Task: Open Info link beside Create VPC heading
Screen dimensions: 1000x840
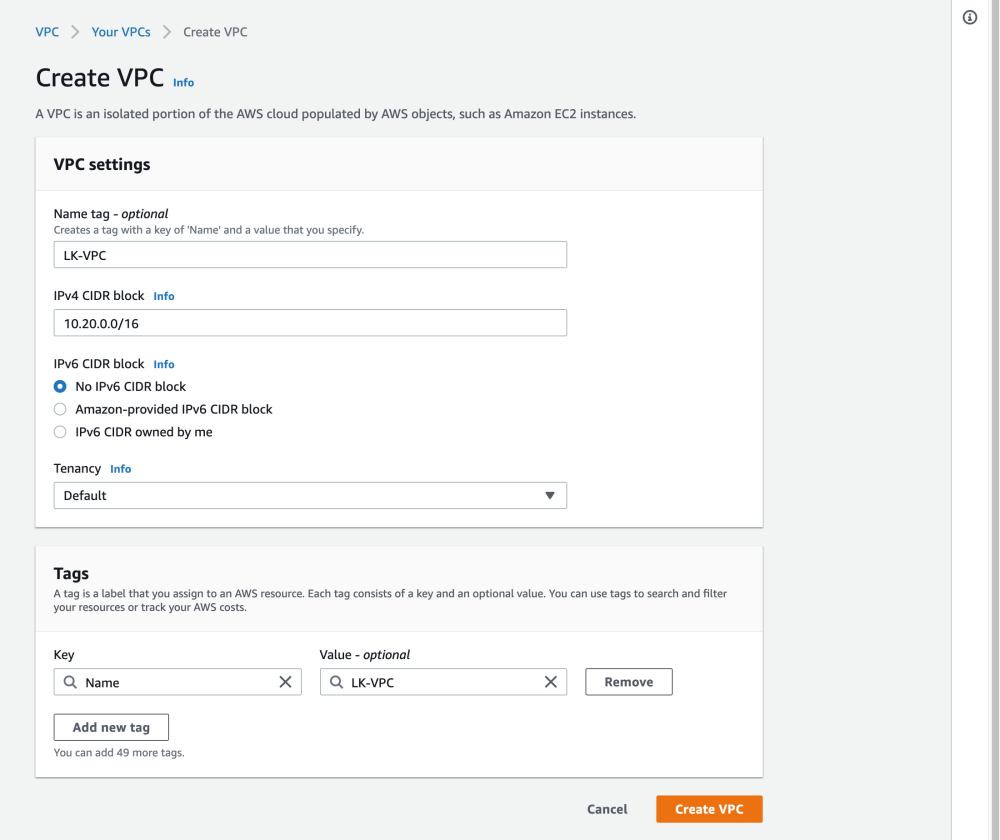Action: pos(183,82)
